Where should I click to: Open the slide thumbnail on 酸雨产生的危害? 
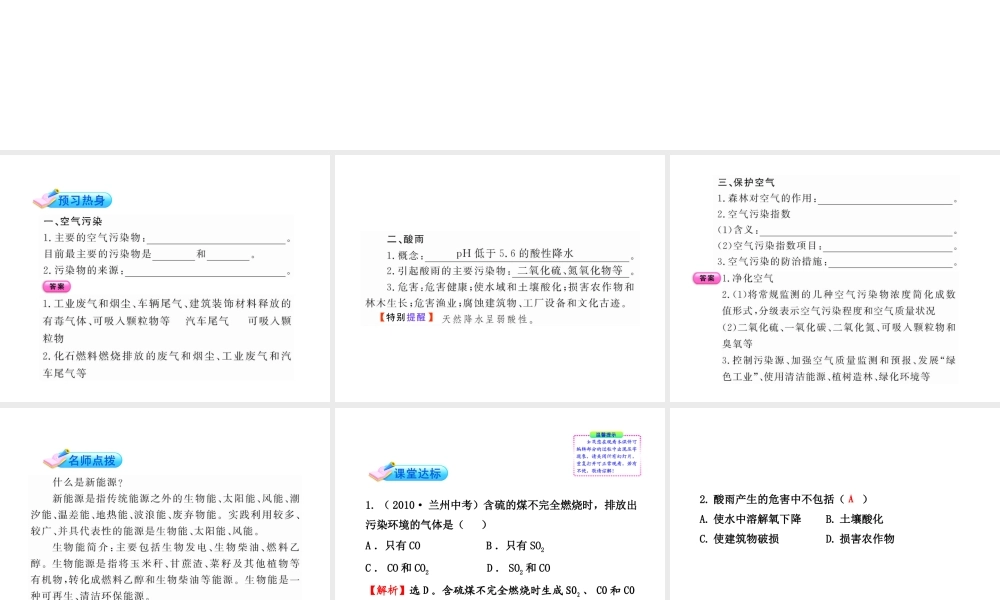click(x=835, y=504)
